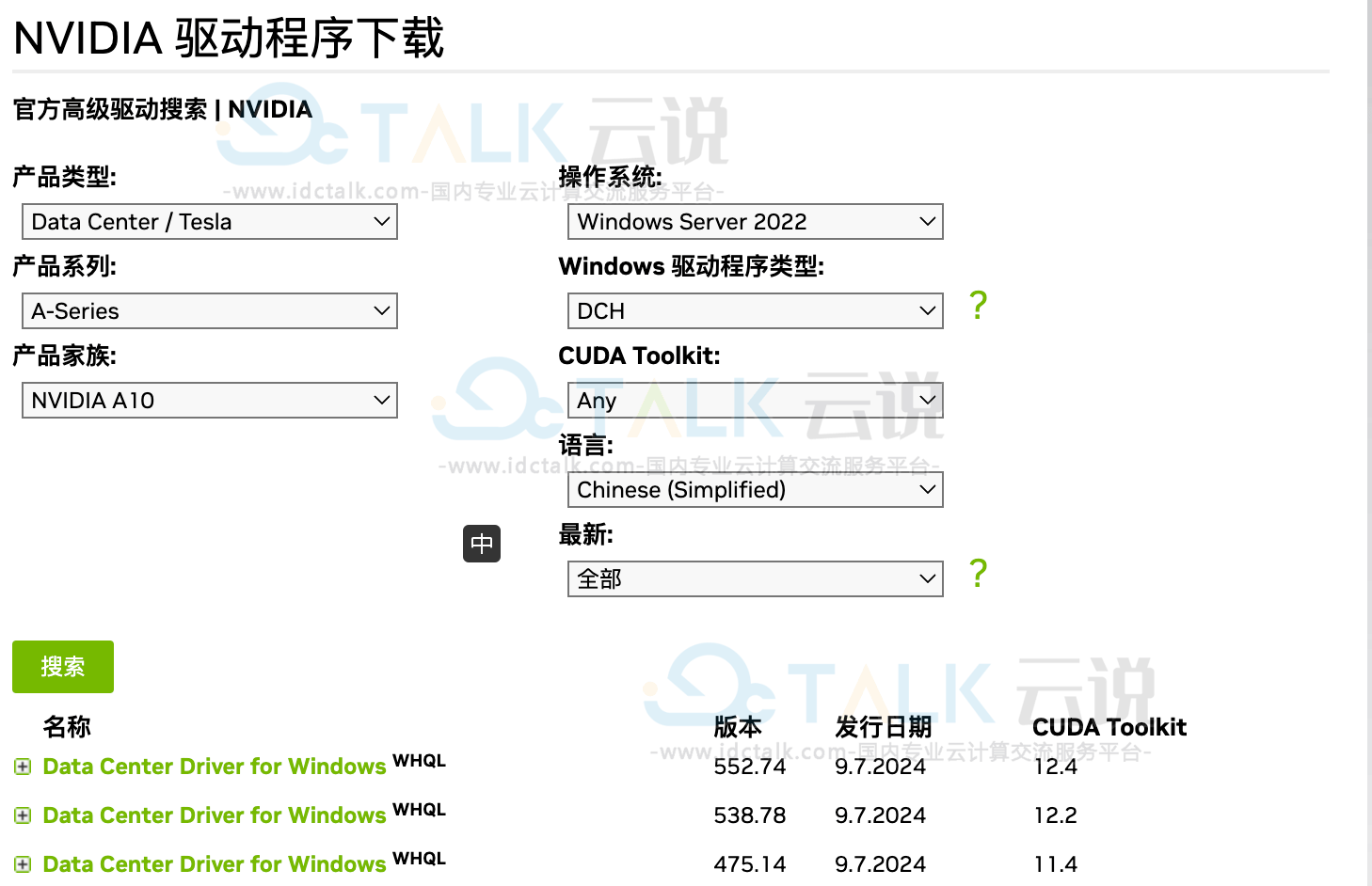Open the 语言 Chinese (Simplified) dropdown
This screenshot has height=886, width=1372.
(756, 490)
